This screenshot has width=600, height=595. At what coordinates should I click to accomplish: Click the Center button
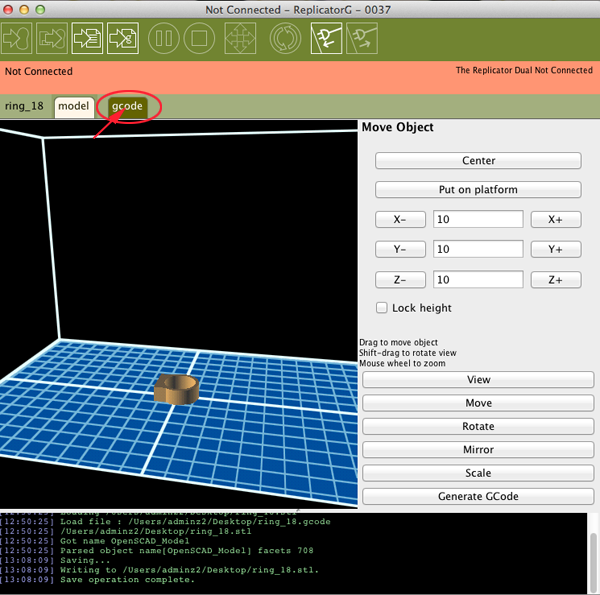[x=478, y=161]
